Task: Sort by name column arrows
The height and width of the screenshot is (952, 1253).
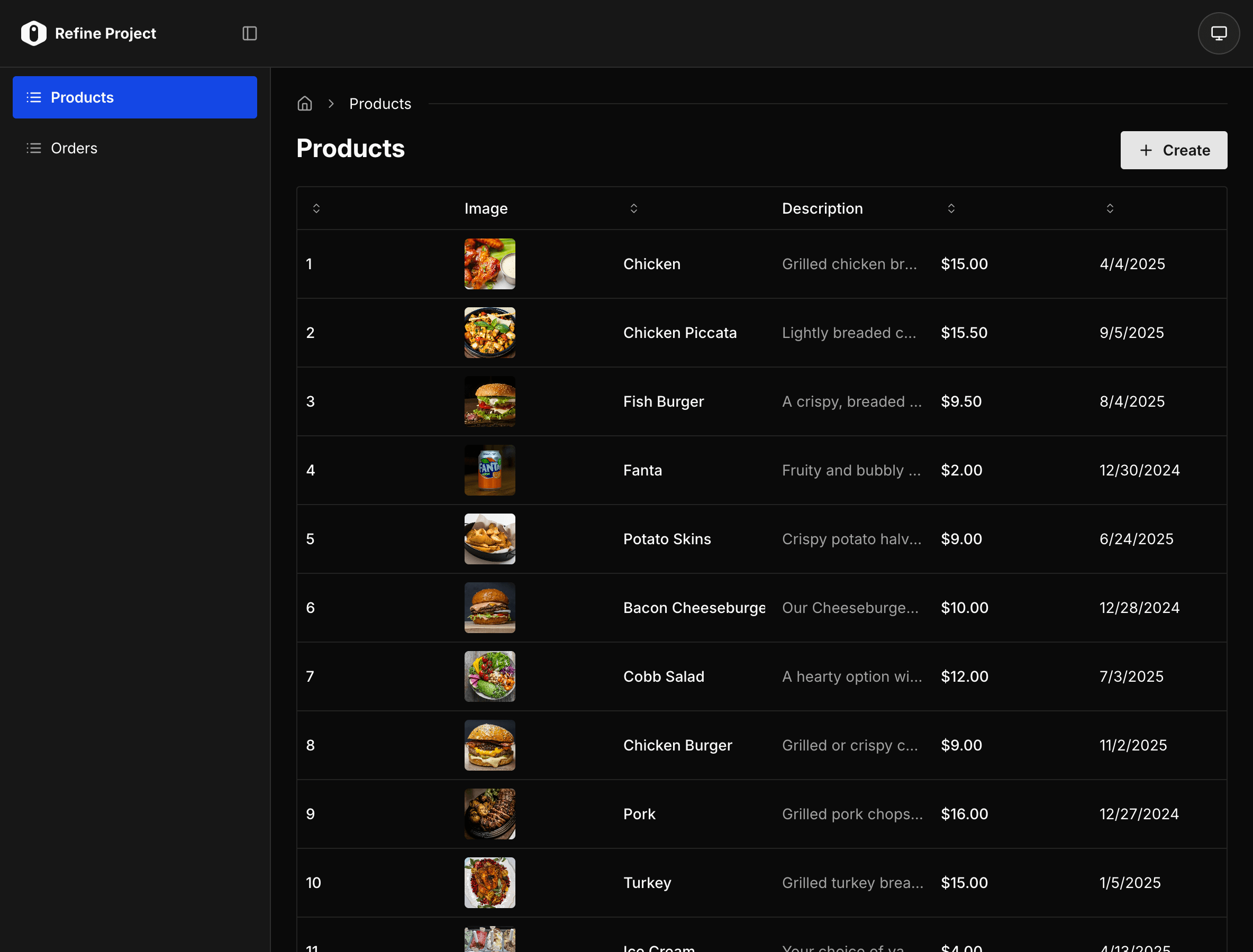Action: point(634,208)
